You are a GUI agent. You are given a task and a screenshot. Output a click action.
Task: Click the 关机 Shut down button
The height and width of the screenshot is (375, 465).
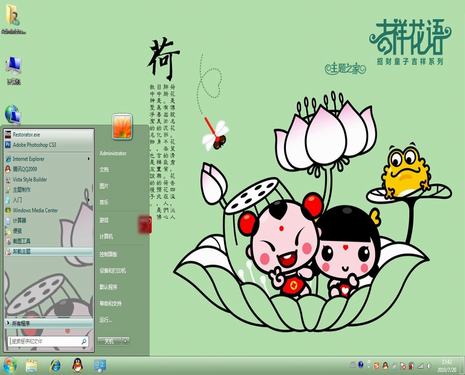click(110, 341)
